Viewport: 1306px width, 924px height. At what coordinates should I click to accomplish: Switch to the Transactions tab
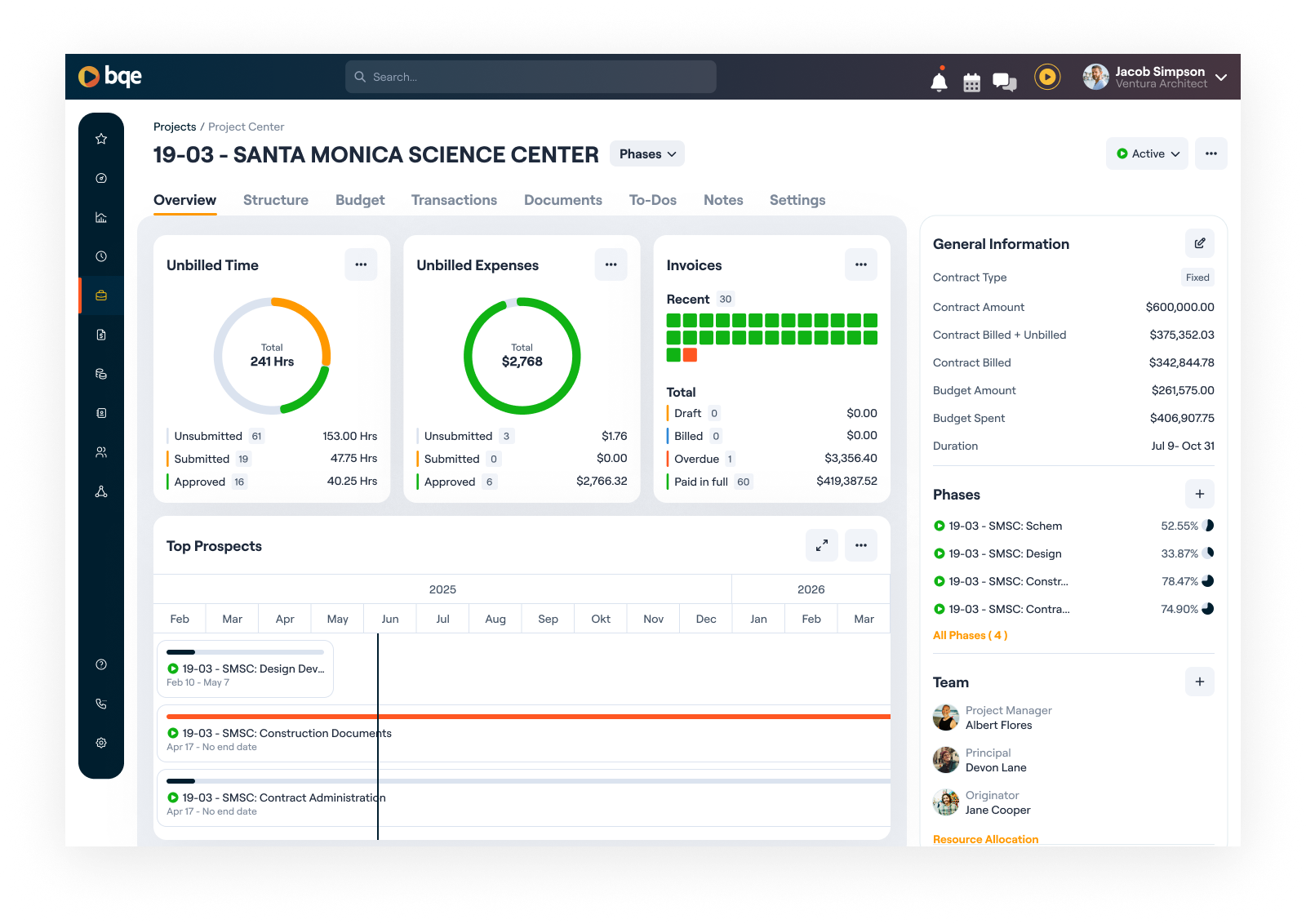click(x=454, y=200)
